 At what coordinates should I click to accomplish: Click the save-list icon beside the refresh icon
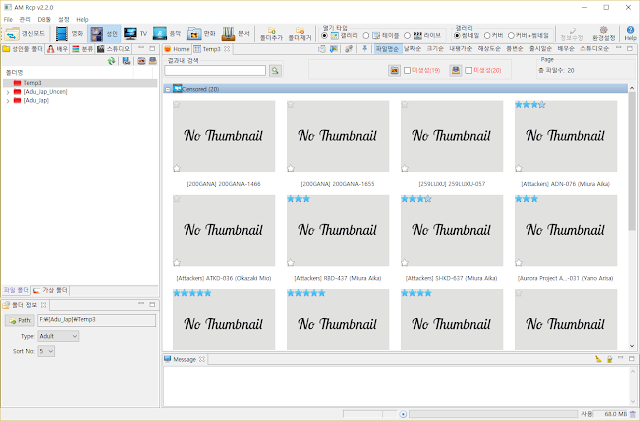[x=126, y=61]
